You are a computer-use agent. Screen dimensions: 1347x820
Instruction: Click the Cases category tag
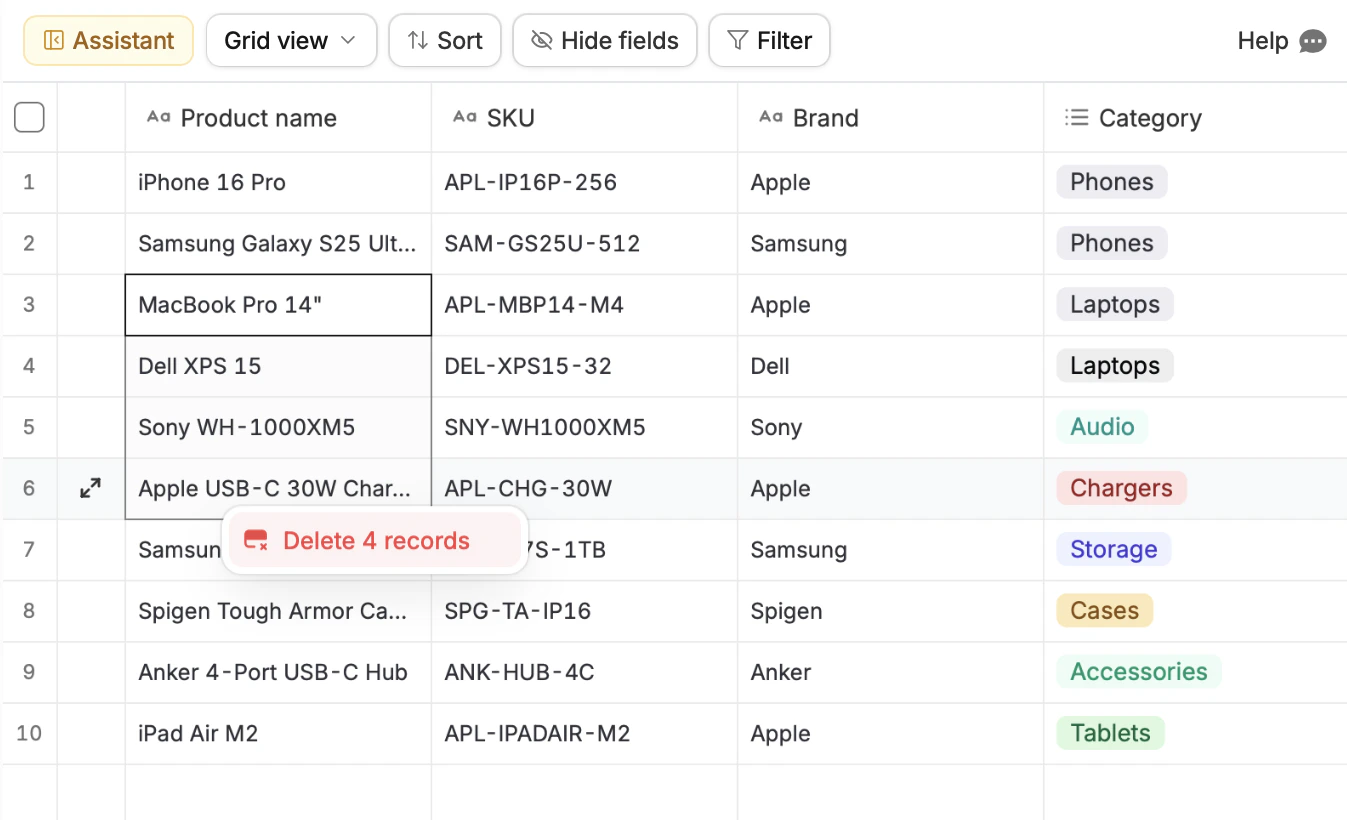coord(1105,610)
